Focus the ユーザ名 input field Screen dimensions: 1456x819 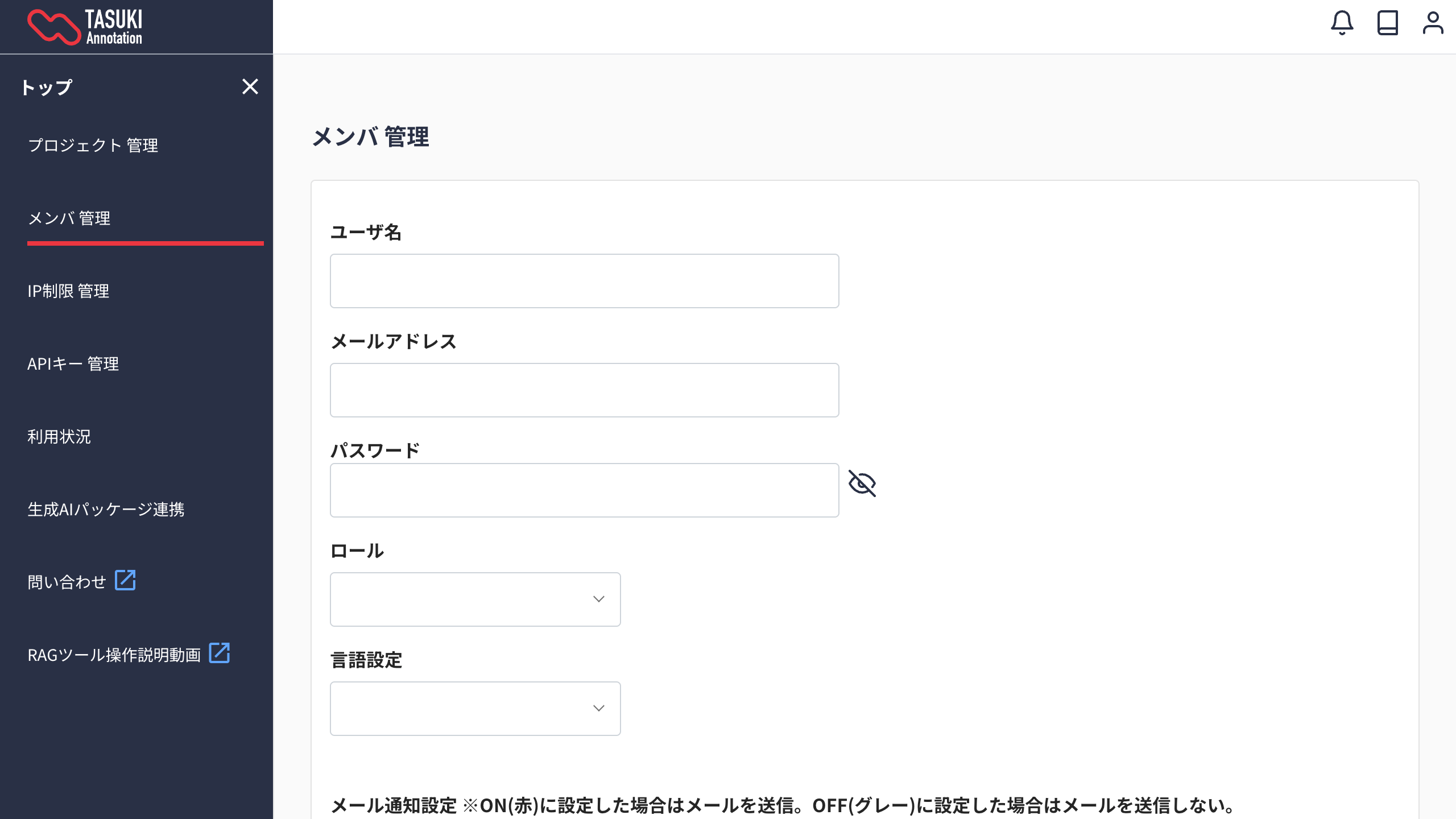pyautogui.click(x=584, y=281)
